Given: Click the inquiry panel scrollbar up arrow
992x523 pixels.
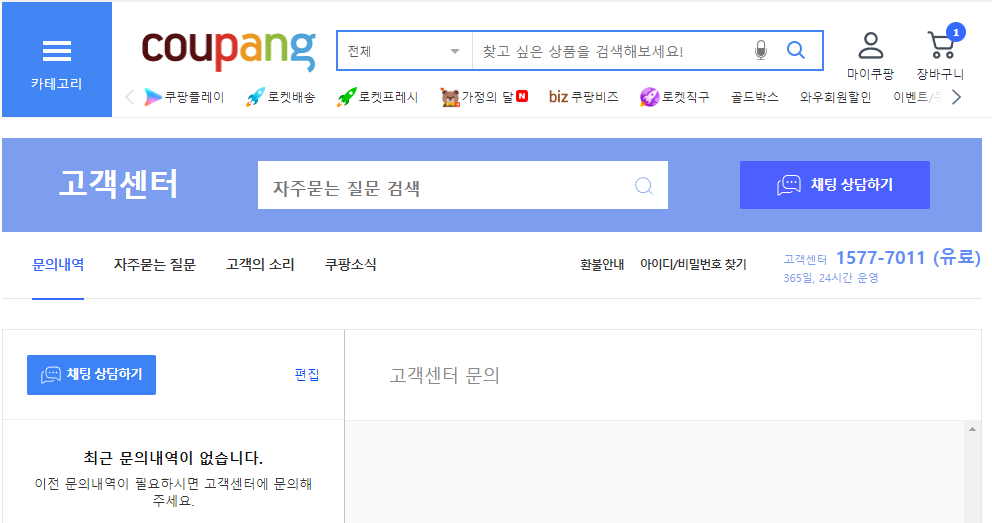Looking at the screenshot, I should pyautogui.click(x=972, y=429).
